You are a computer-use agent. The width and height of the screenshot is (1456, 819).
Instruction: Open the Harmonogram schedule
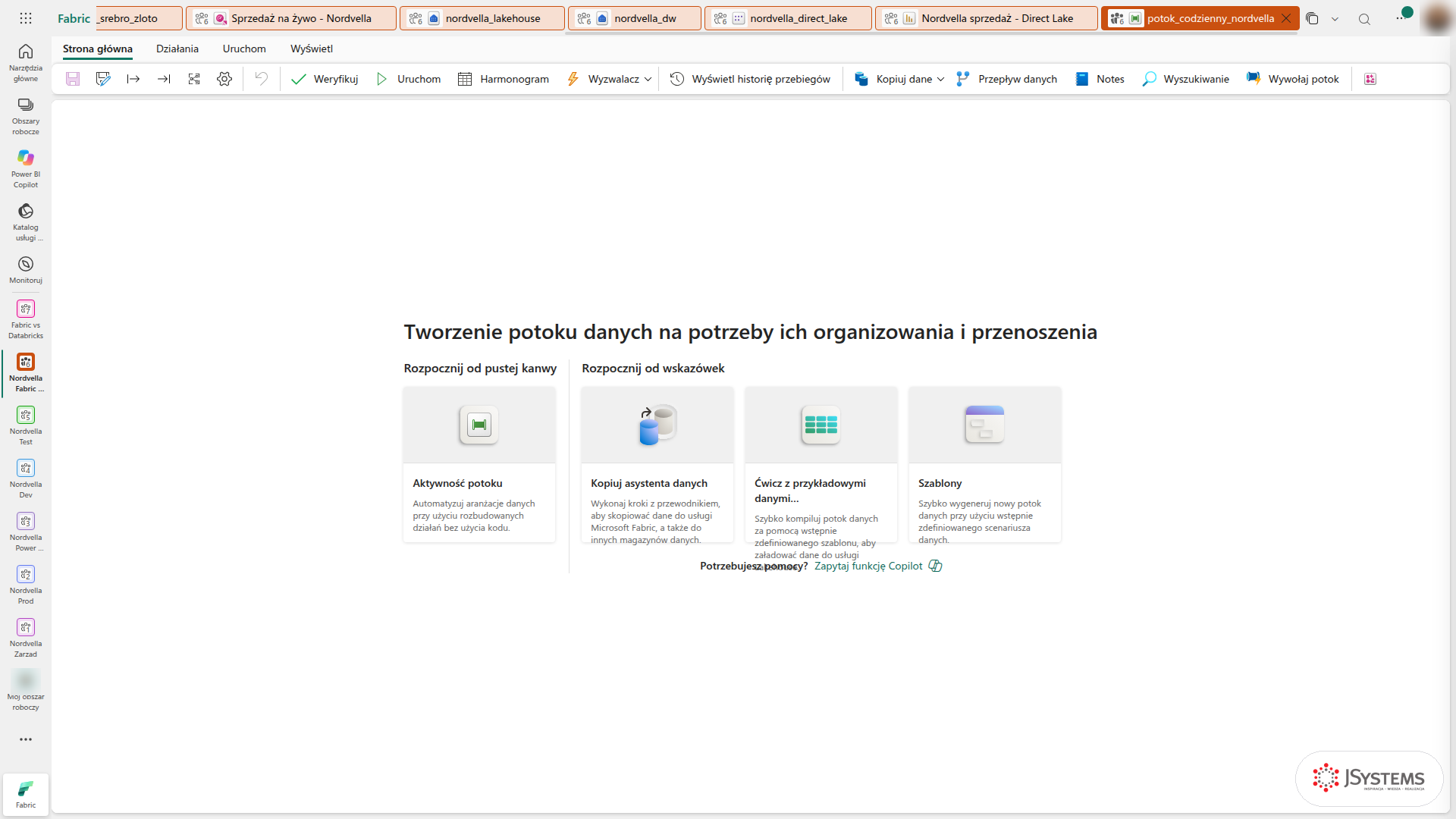tap(504, 79)
